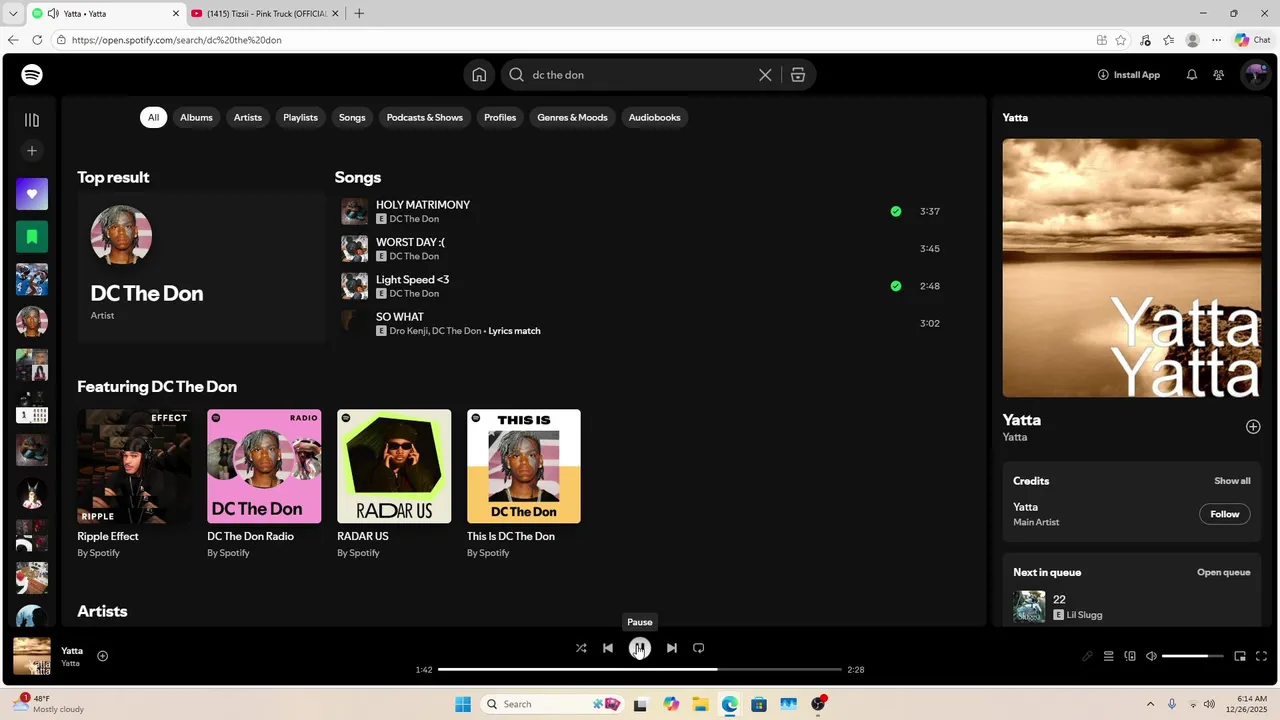Viewport: 1280px width, 720px height.
Task: Open Dro Kenji artist link
Action: click(x=408, y=331)
